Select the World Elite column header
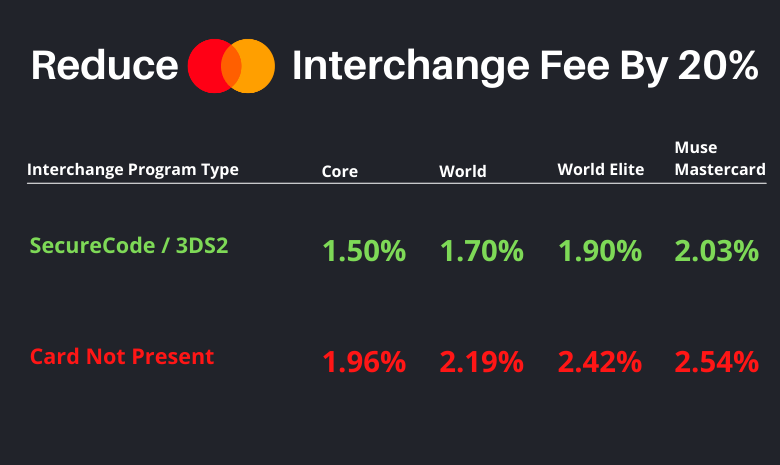780x465 pixels. pyautogui.click(x=600, y=170)
